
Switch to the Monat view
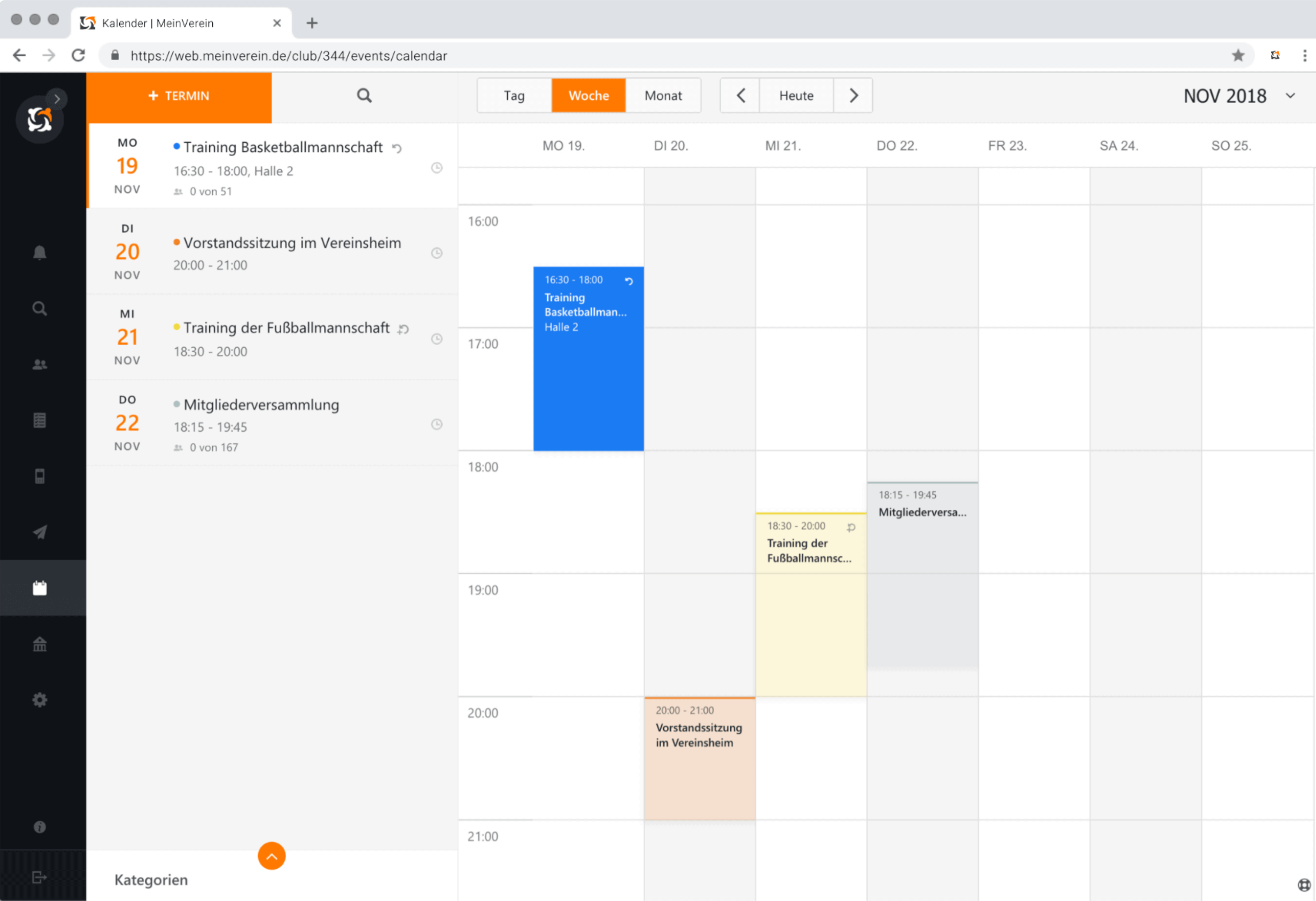click(x=664, y=96)
